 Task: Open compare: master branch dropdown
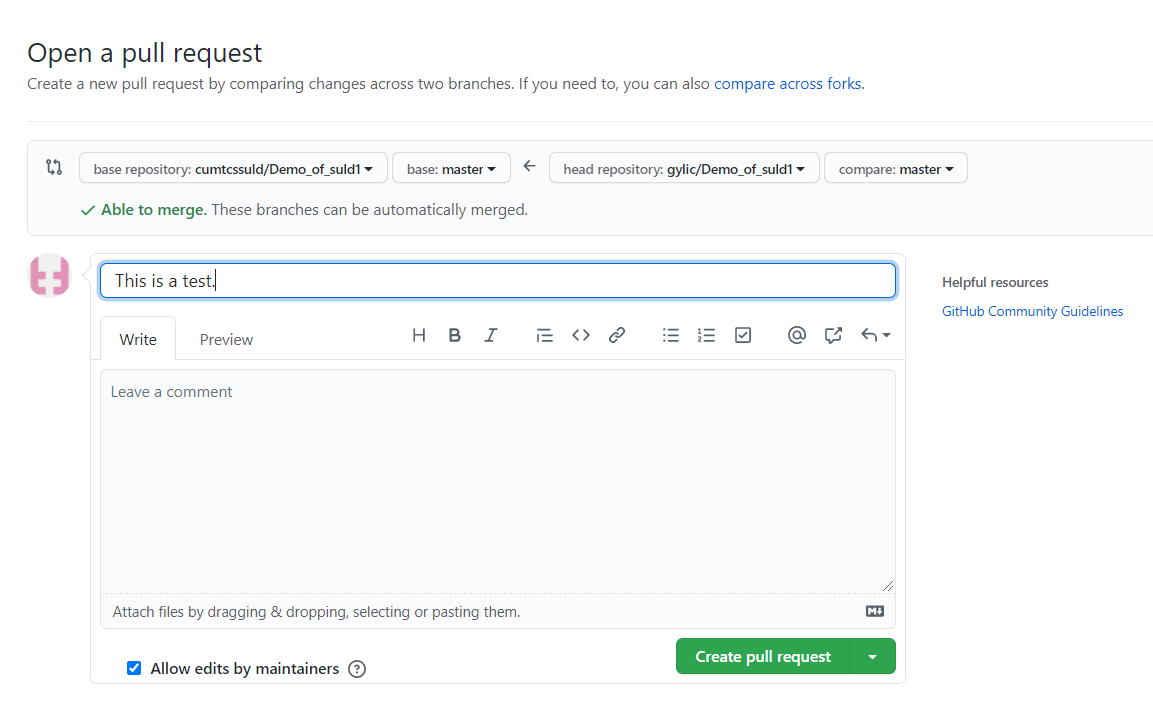[896, 168]
